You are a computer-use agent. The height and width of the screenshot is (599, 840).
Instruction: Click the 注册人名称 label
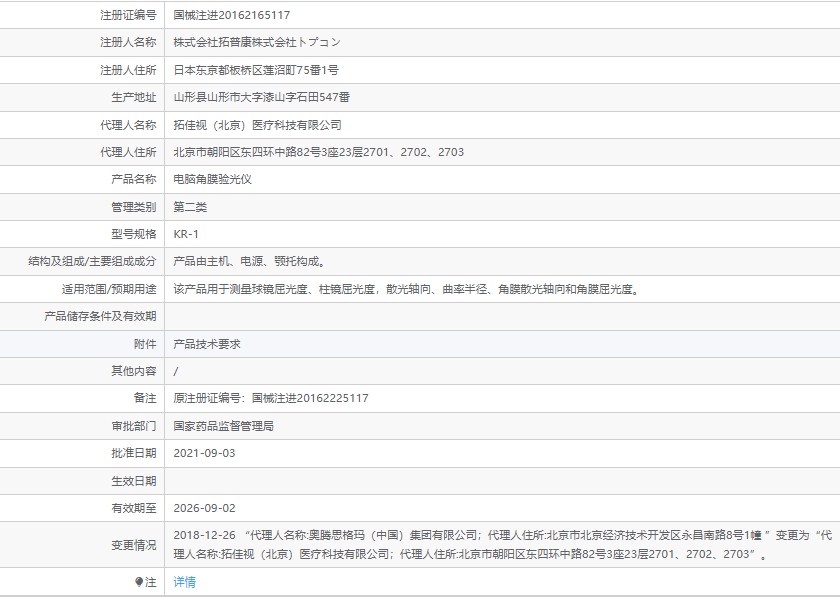pyautogui.click(x=128, y=42)
